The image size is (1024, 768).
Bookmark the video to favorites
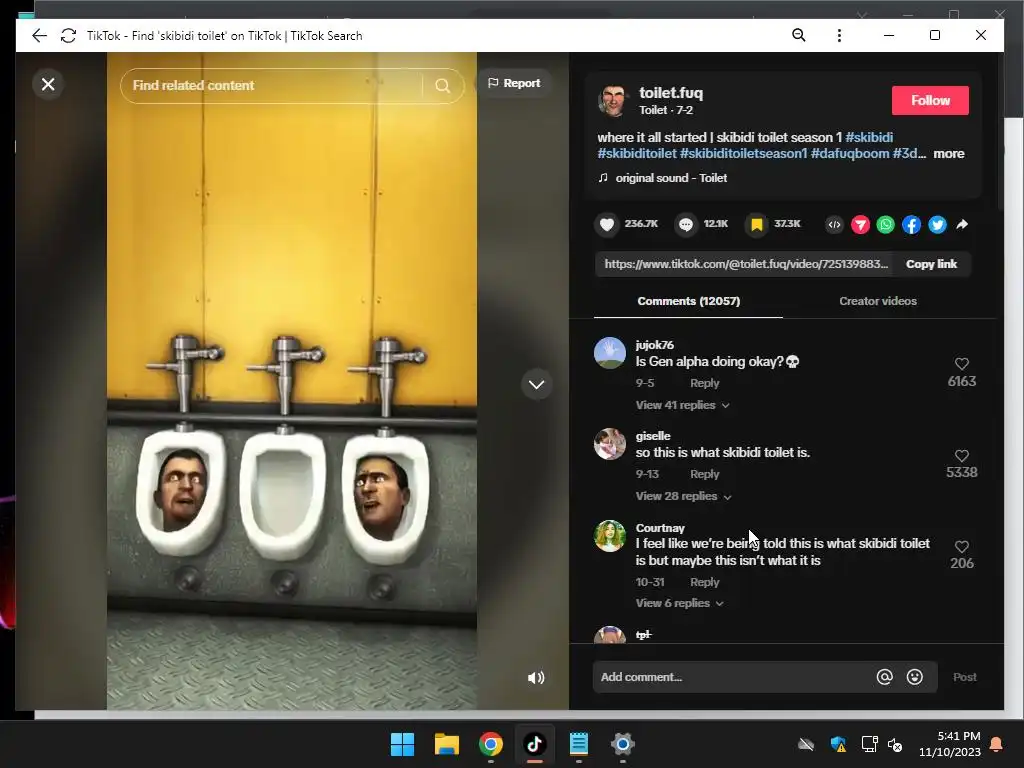tap(756, 225)
